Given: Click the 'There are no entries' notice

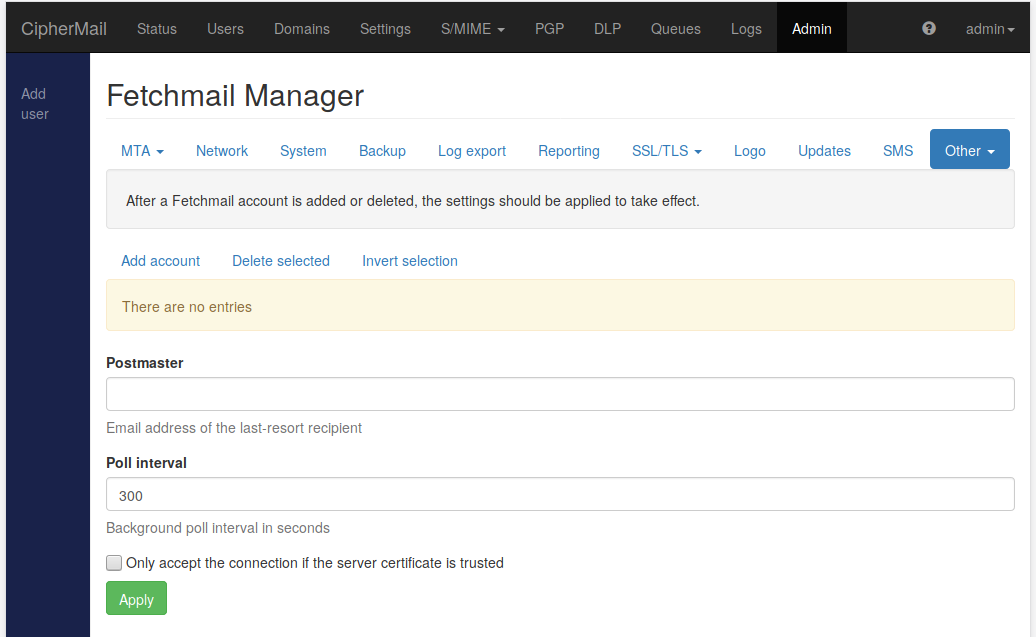Looking at the screenshot, I should [560, 305].
